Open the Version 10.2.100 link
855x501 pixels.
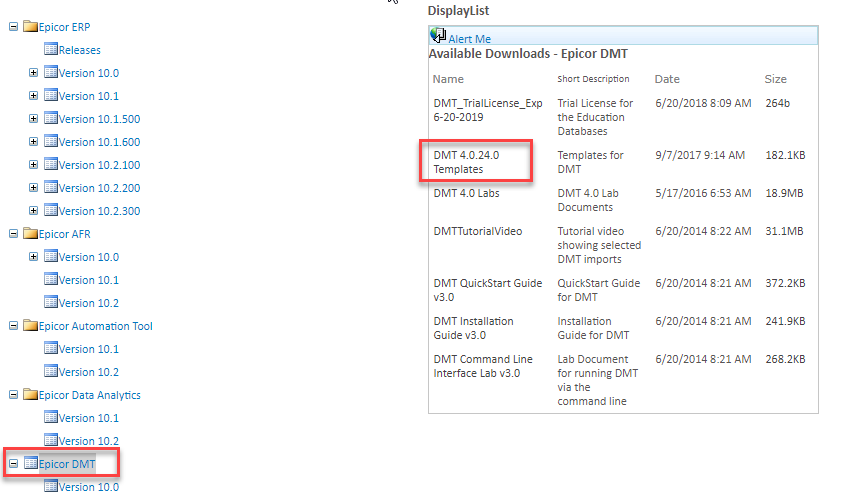[100, 165]
